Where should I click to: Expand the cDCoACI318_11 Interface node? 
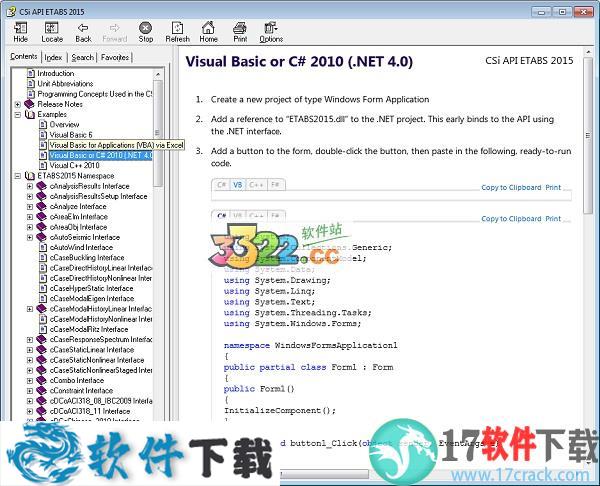tap(30, 411)
